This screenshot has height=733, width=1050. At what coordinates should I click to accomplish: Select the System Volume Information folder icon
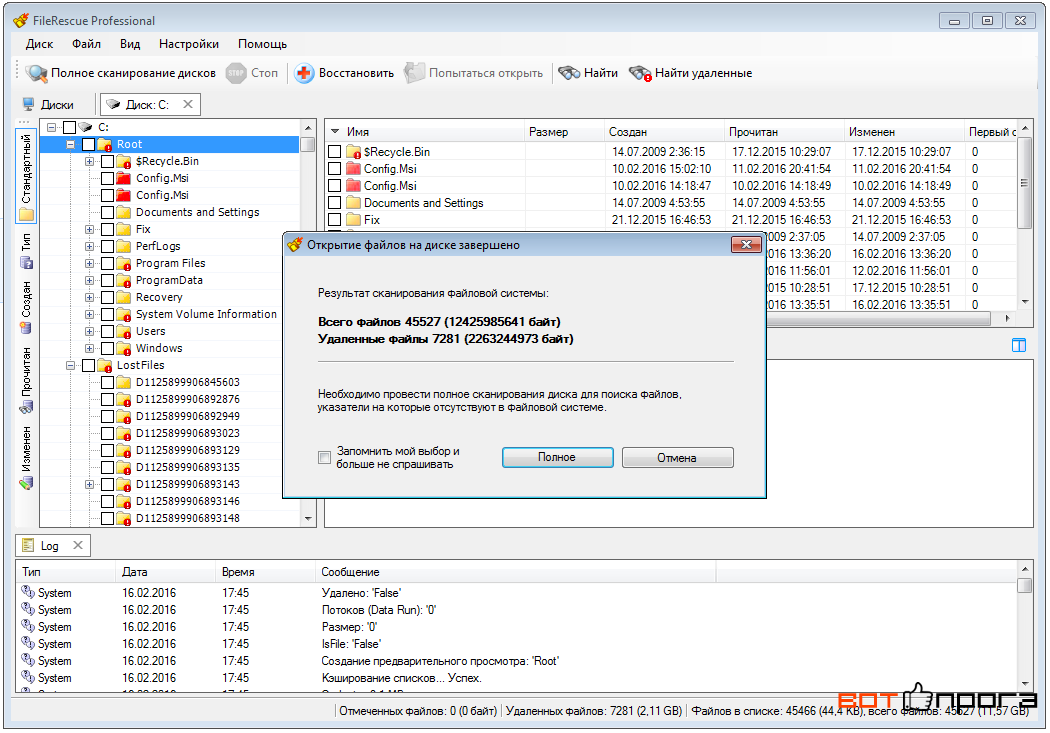point(123,315)
